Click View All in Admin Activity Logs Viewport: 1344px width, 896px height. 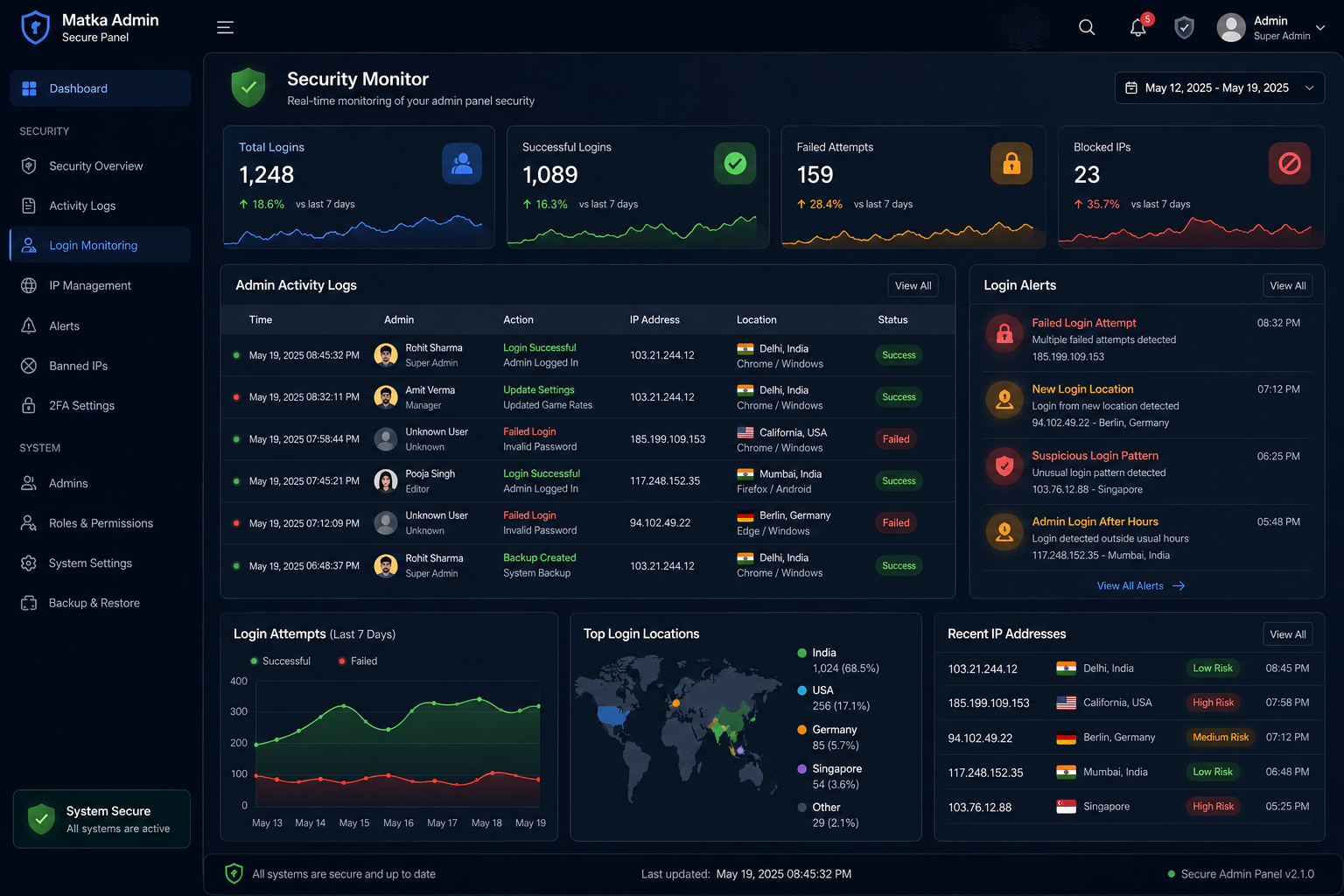tap(913, 285)
